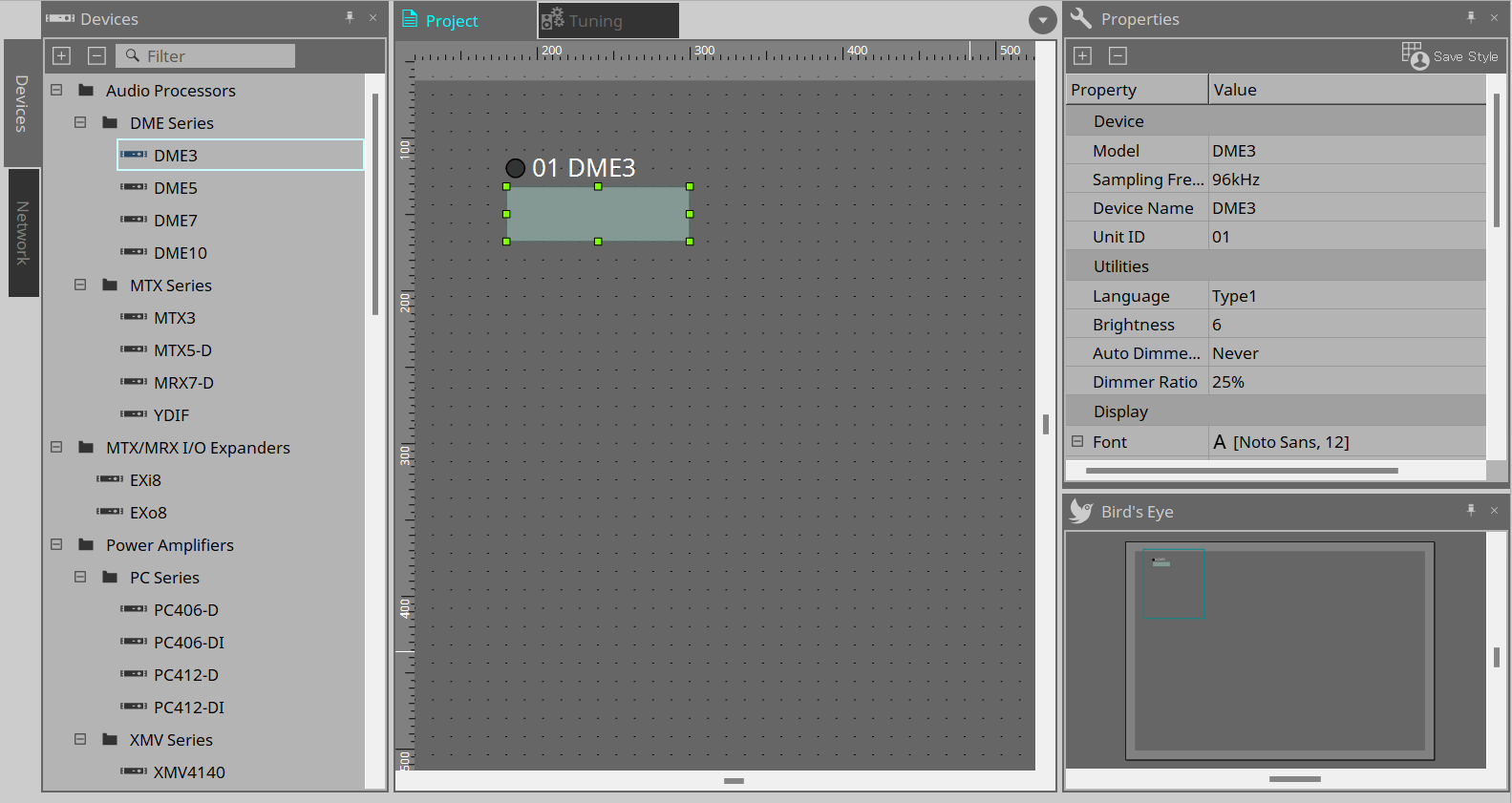Select the YDIF item
The width and height of the screenshot is (1512, 803).
point(172,415)
